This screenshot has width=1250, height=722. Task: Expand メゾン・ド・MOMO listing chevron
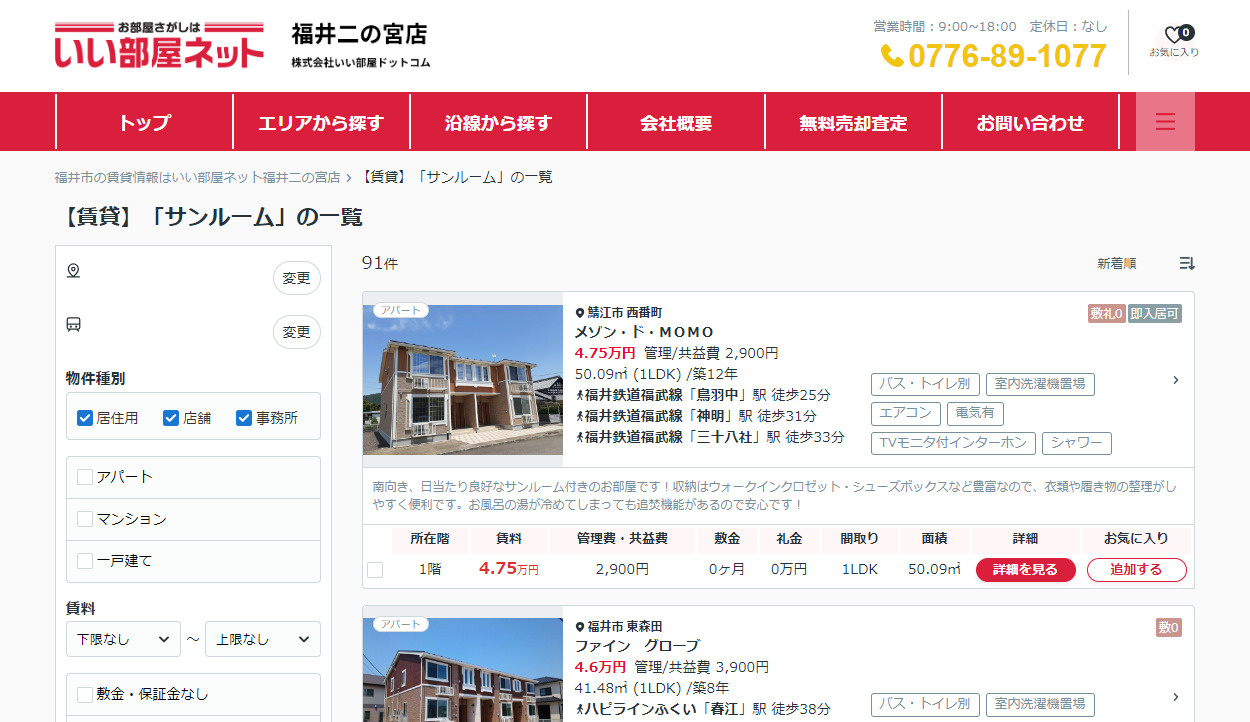1176,380
